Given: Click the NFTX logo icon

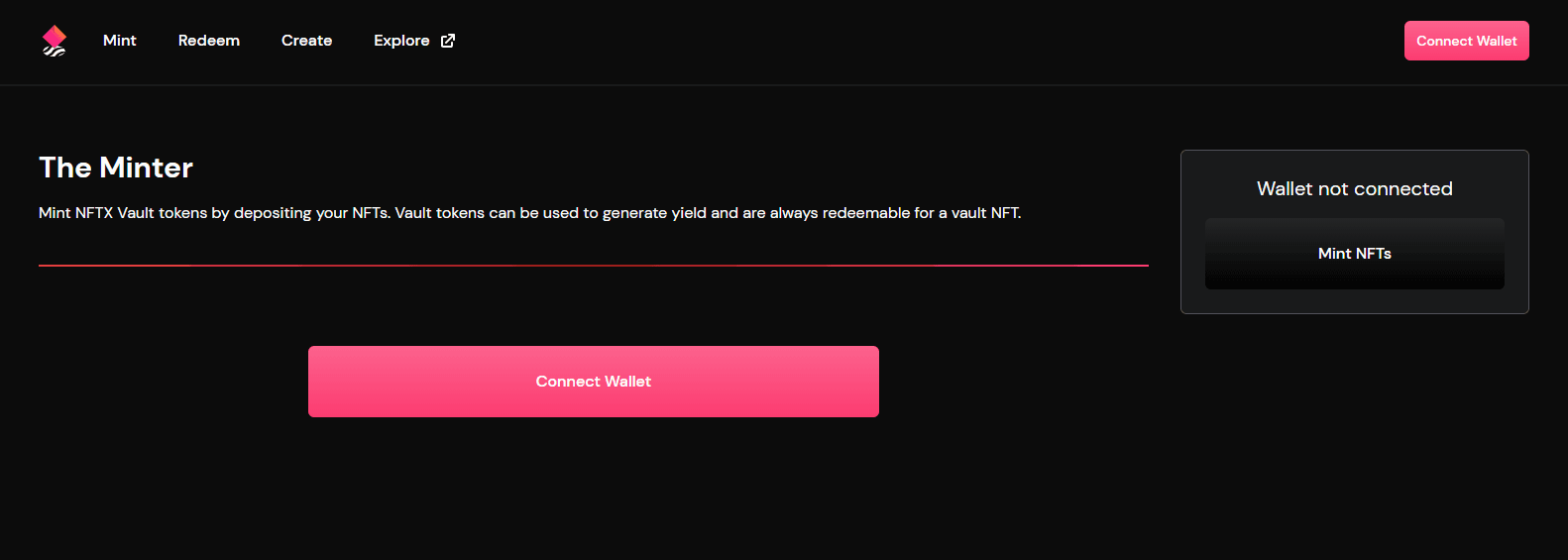Looking at the screenshot, I should (x=55, y=41).
